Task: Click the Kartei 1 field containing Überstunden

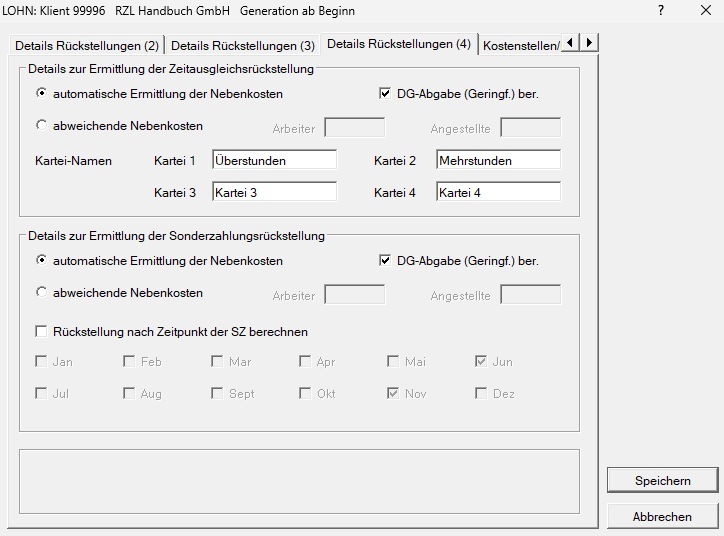Action: [274, 160]
